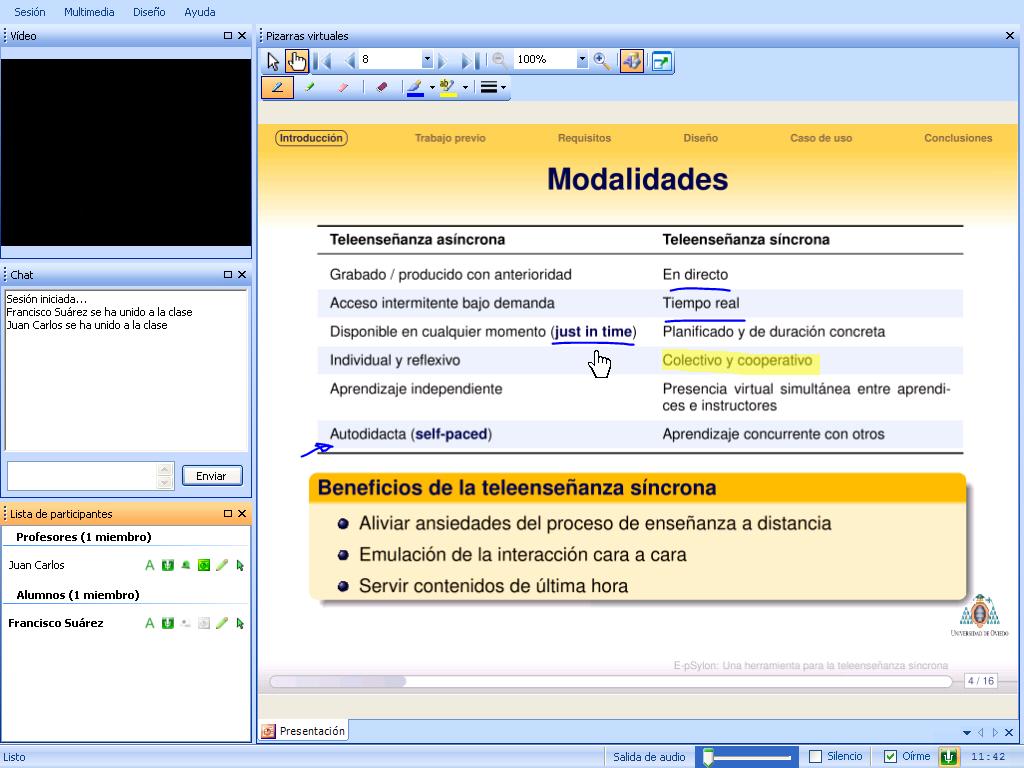Switch to the Presentación tab
Viewport: 1024px width, 768px height.
pos(304,731)
